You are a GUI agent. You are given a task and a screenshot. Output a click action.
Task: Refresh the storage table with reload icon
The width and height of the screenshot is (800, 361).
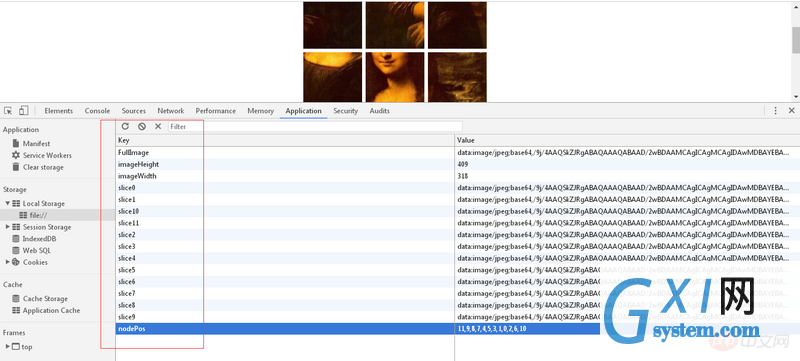coord(125,126)
